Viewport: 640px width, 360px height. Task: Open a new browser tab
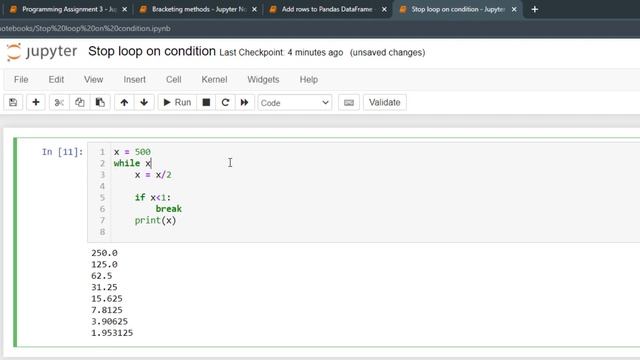click(535, 9)
